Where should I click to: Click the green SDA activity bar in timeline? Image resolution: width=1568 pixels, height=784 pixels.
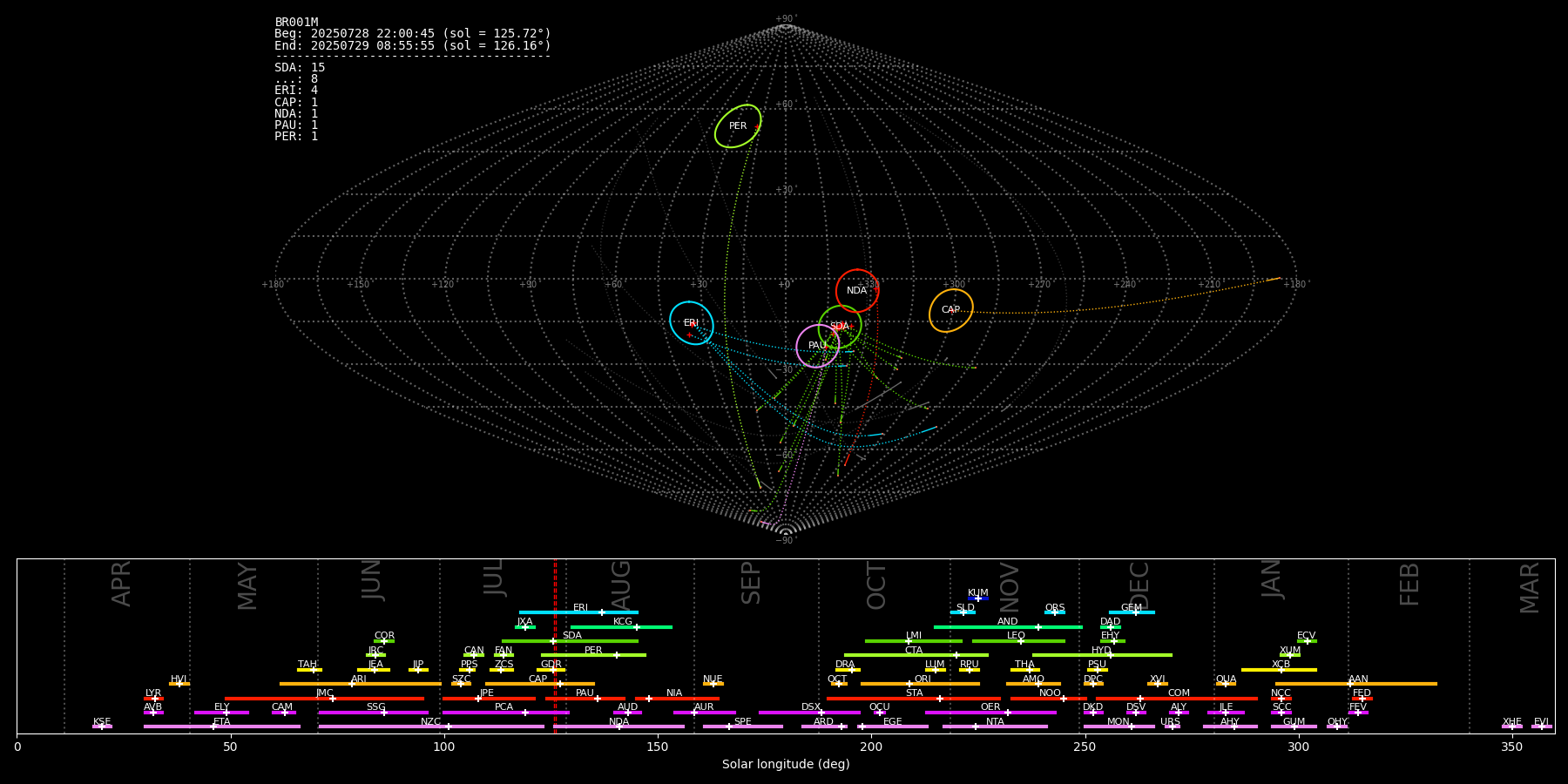coord(570,641)
